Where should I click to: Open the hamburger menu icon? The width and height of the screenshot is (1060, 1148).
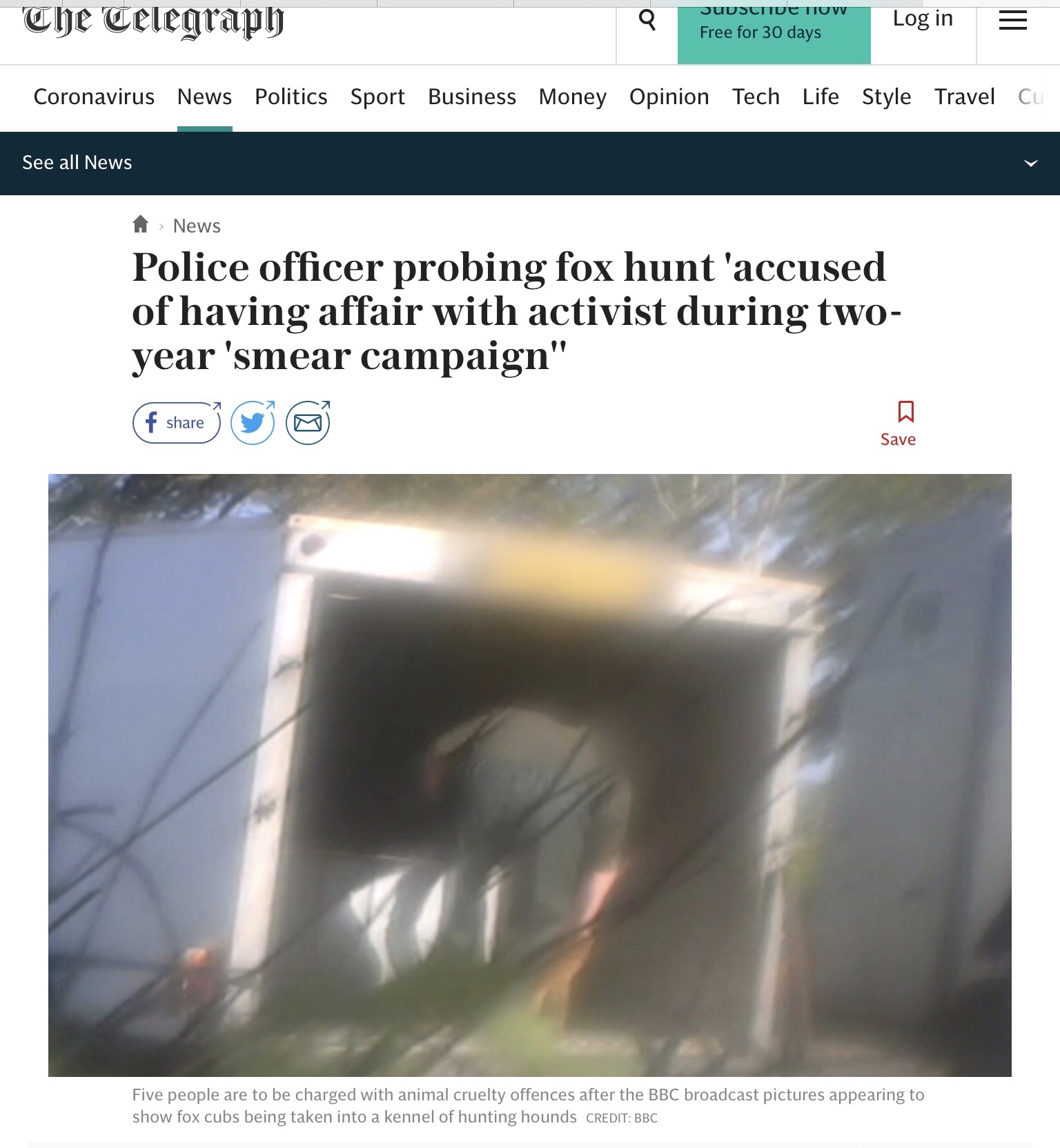tap(1012, 21)
